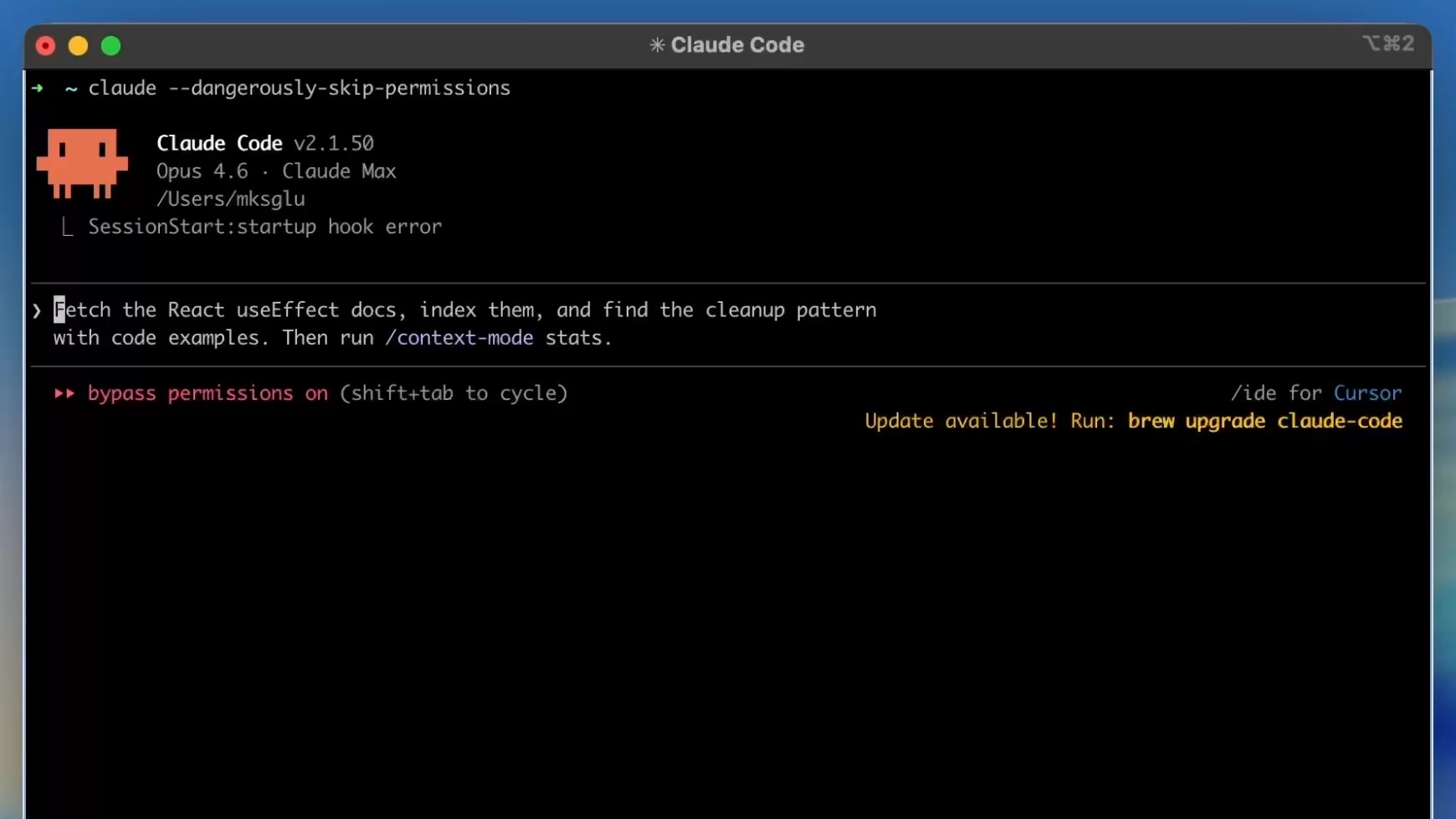Click the v2.1.50 version number
The image size is (1456, 819).
click(333, 143)
